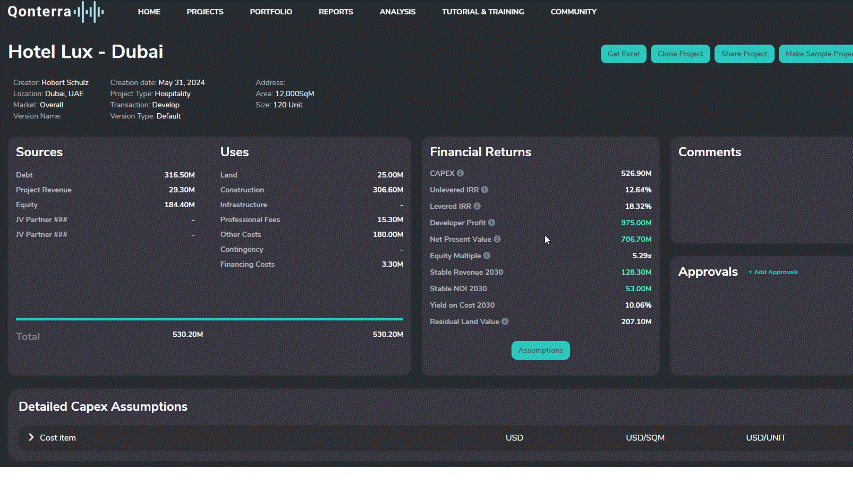This screenshot has height=480, width=853.
Task: Open the PORTFOLIO menu
Action: [x=271, y=11]
